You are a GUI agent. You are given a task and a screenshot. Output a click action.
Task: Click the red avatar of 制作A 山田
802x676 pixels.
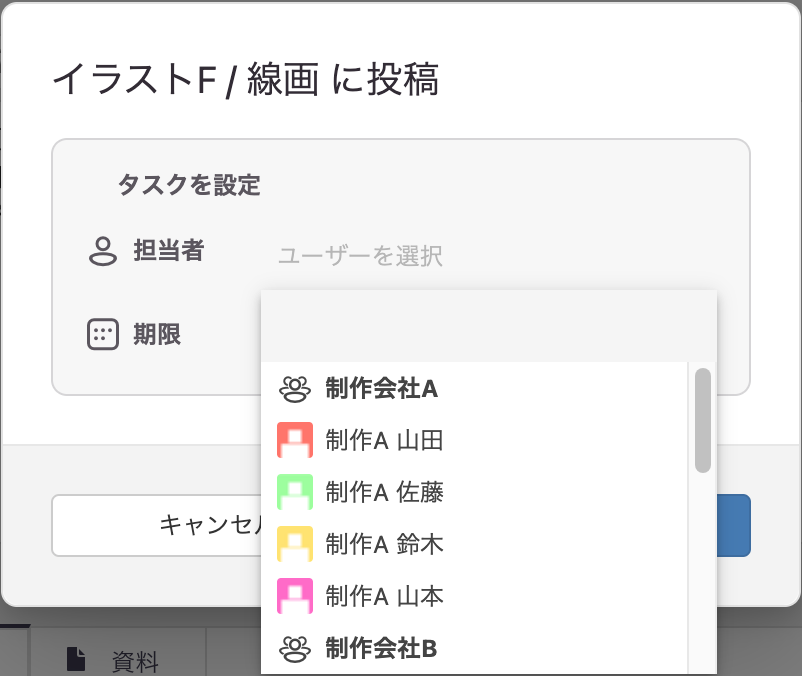[x=295, y=440]
